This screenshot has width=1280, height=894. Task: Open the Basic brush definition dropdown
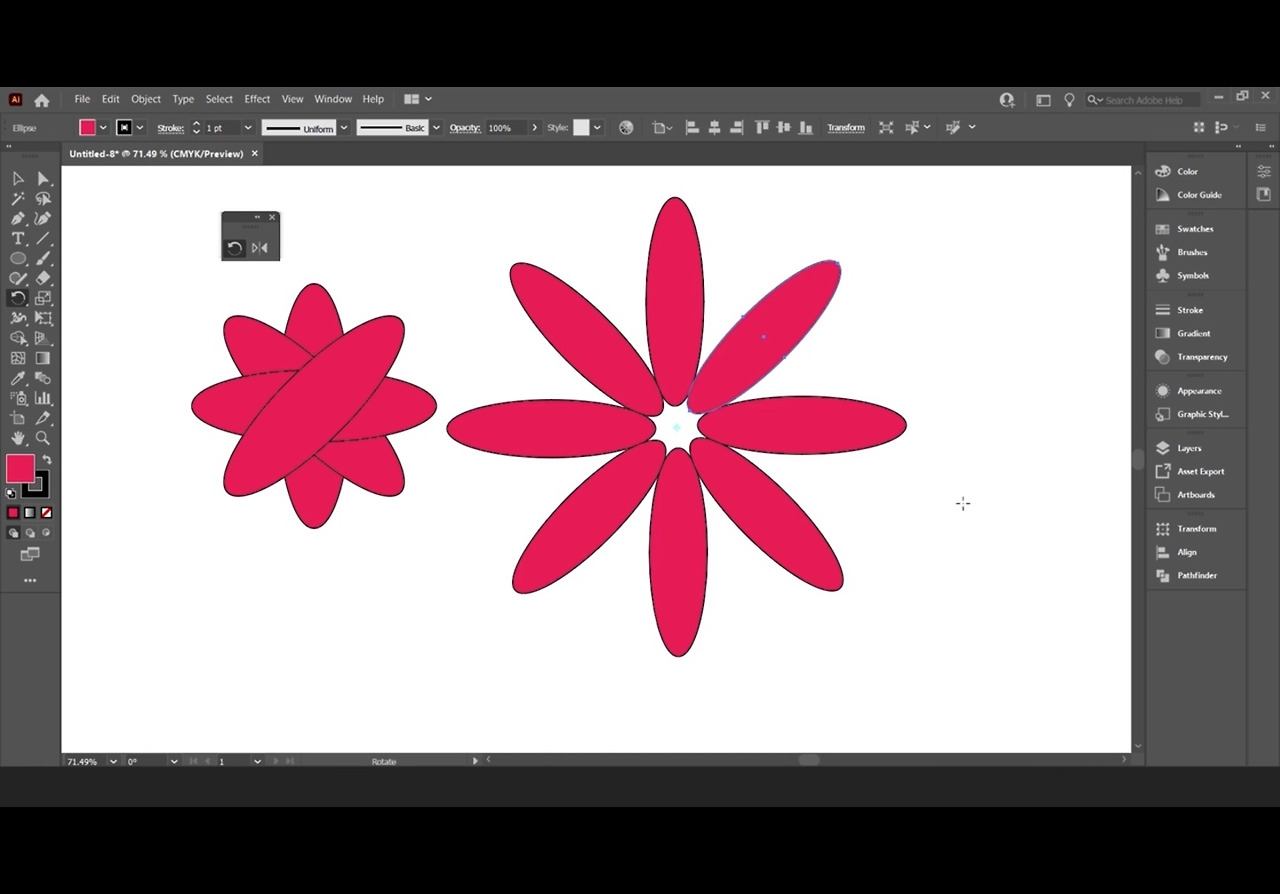click(x=436, y=128)
